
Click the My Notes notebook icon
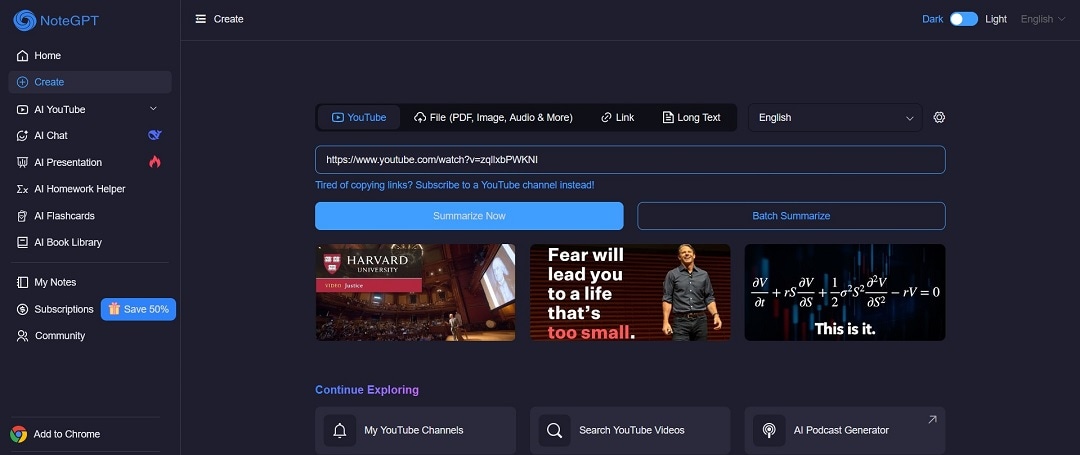click(22, 282)
